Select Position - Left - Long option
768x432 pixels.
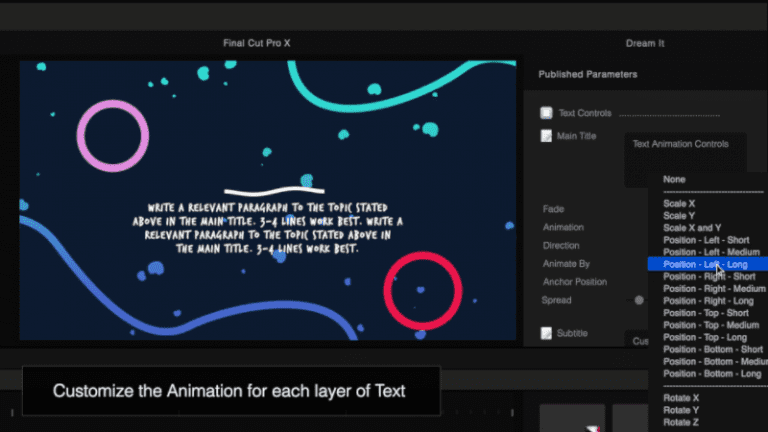tap(708, 264)
